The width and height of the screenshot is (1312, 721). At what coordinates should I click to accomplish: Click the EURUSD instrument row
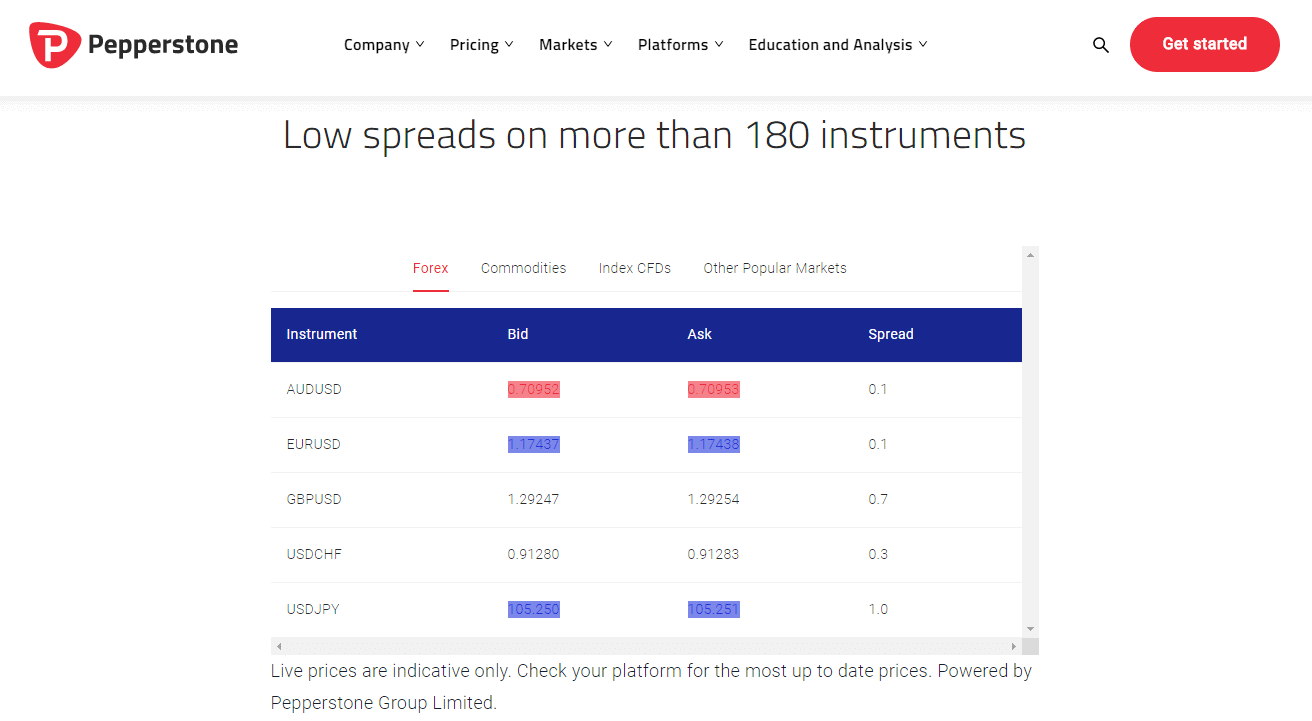(x=646, y=445)
